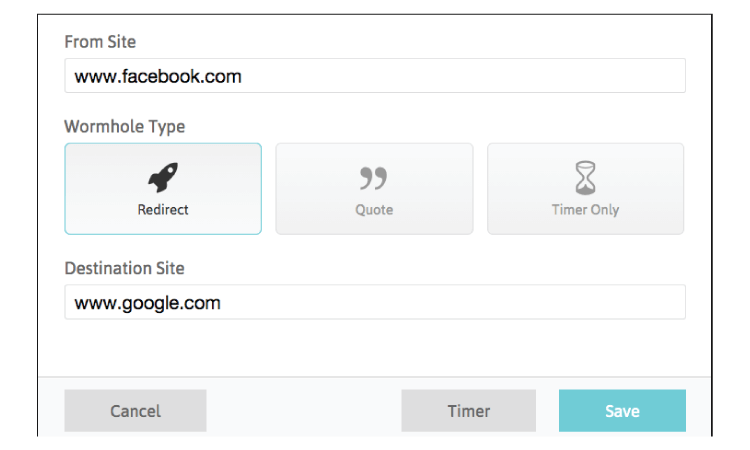Click the "Wormhole Type" heading
Viewport: 750px width, 450px height.
125,127
